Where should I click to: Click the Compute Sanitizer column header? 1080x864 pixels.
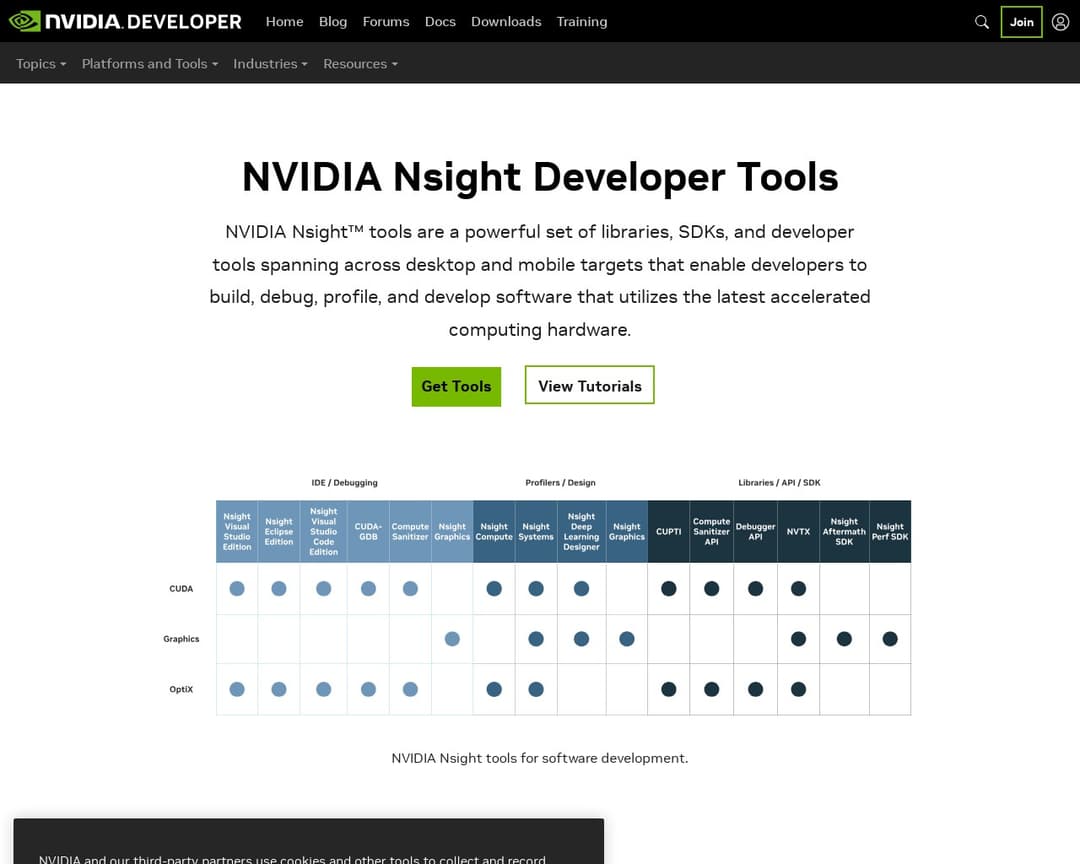point(411,531)
